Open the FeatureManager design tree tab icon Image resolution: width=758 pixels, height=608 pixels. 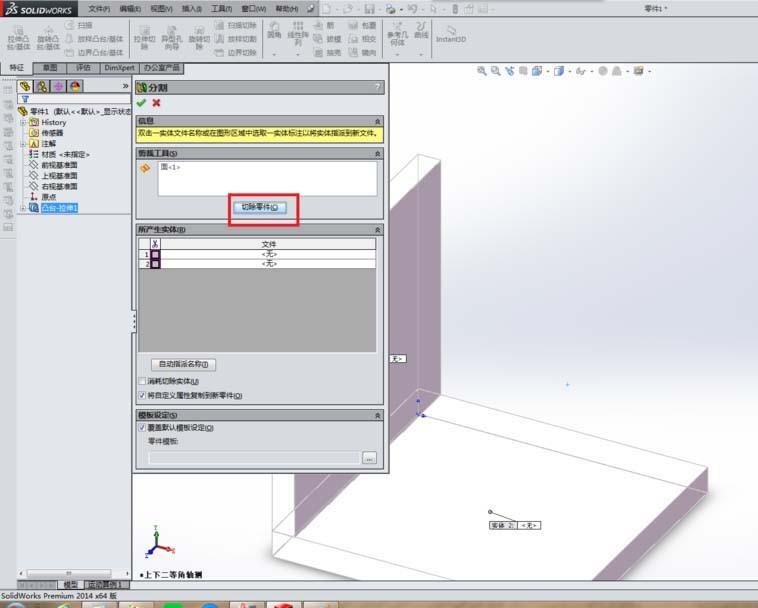(x=25, y=87)
